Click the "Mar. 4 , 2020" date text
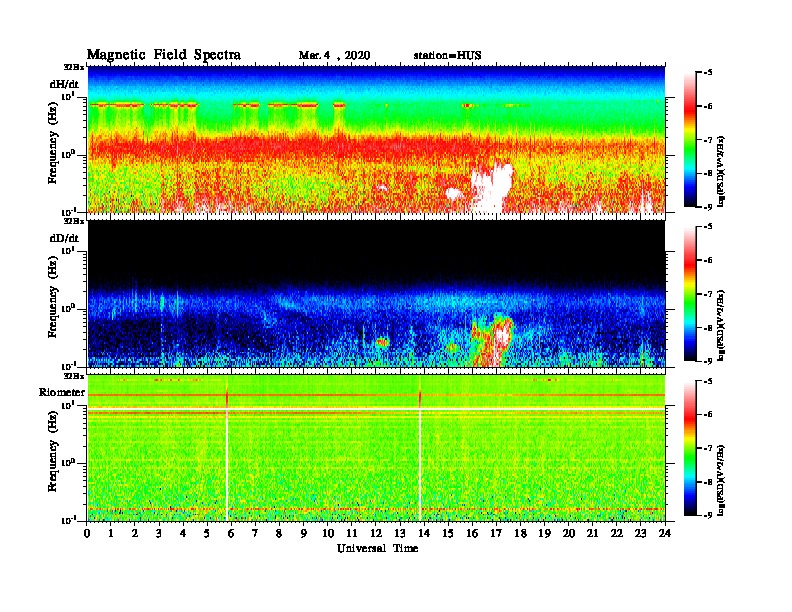The height and width of the screenshot is (612, 792). tap(334, 56)
